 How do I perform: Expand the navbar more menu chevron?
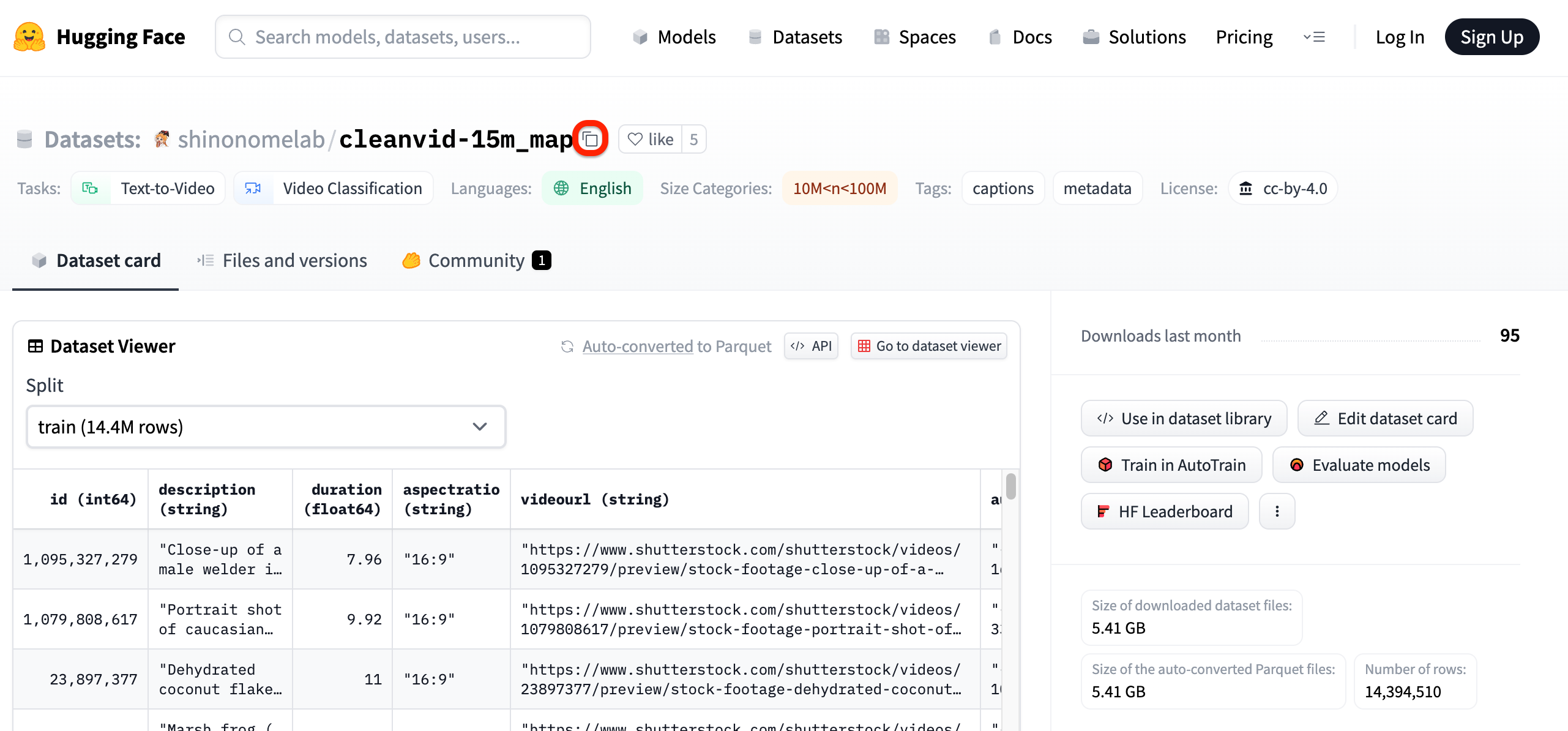click(1314, 37)
